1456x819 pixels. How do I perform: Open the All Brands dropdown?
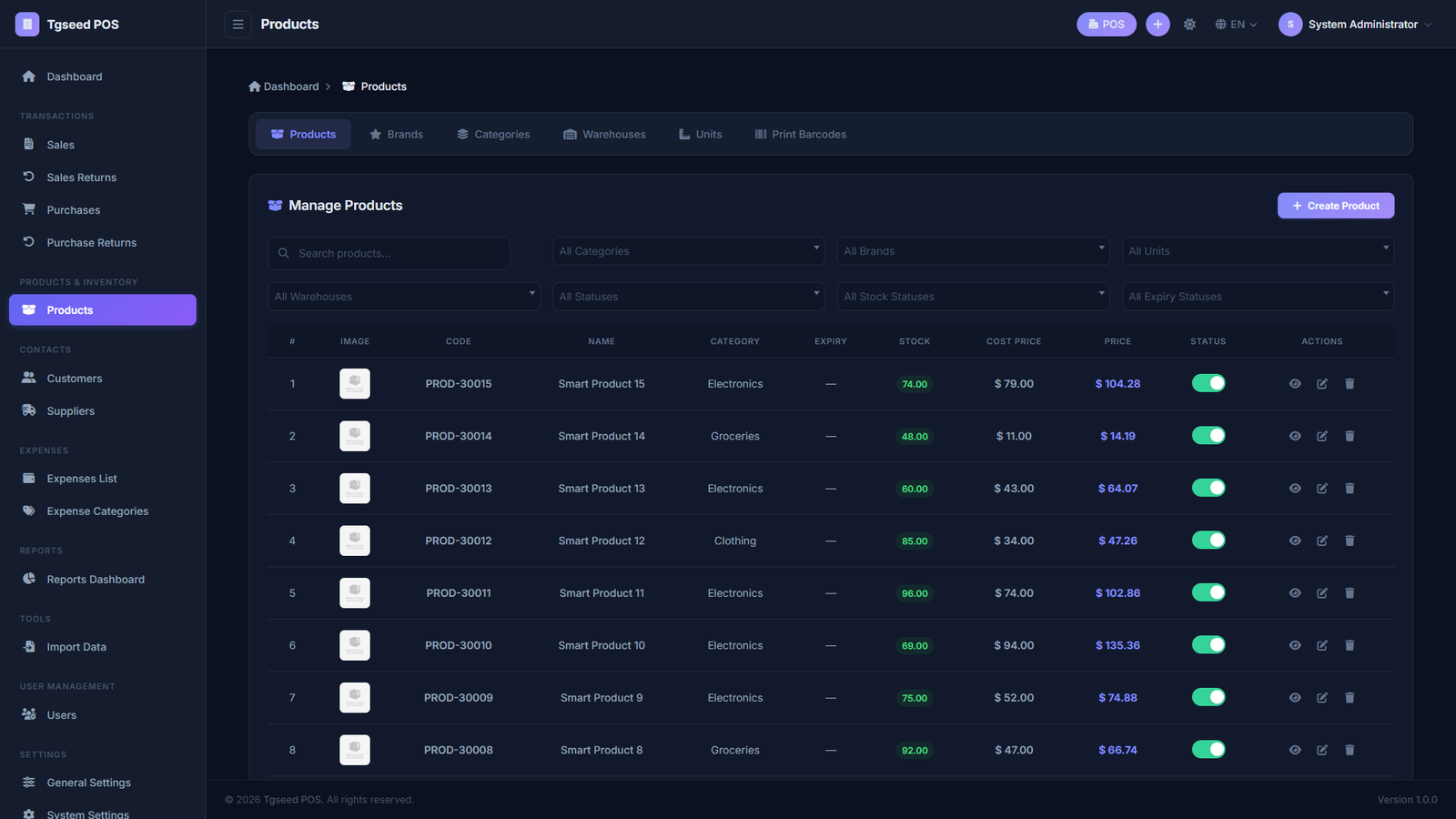[x=973, y=251]
